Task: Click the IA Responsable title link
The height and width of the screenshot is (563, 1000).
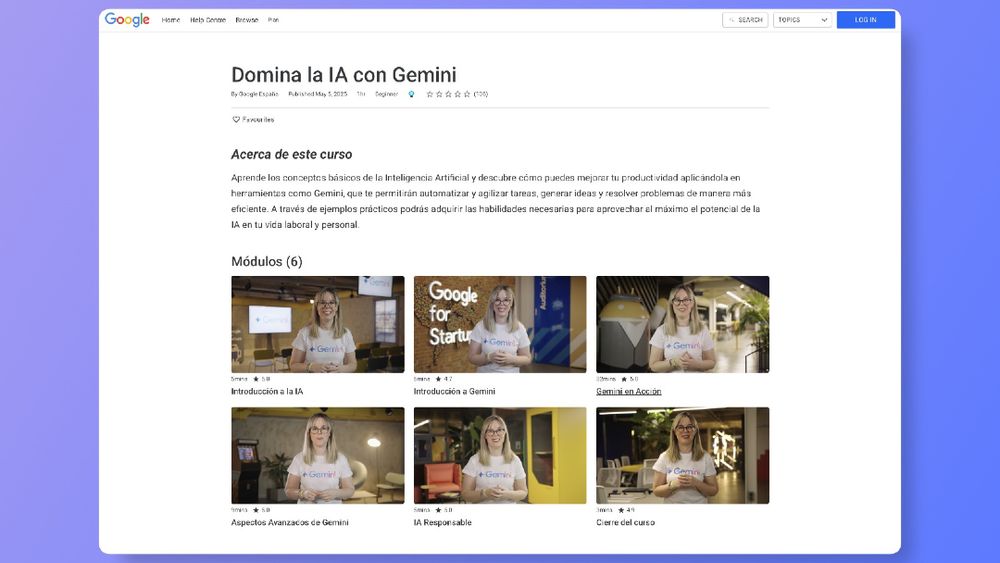Action: point(443,522)
